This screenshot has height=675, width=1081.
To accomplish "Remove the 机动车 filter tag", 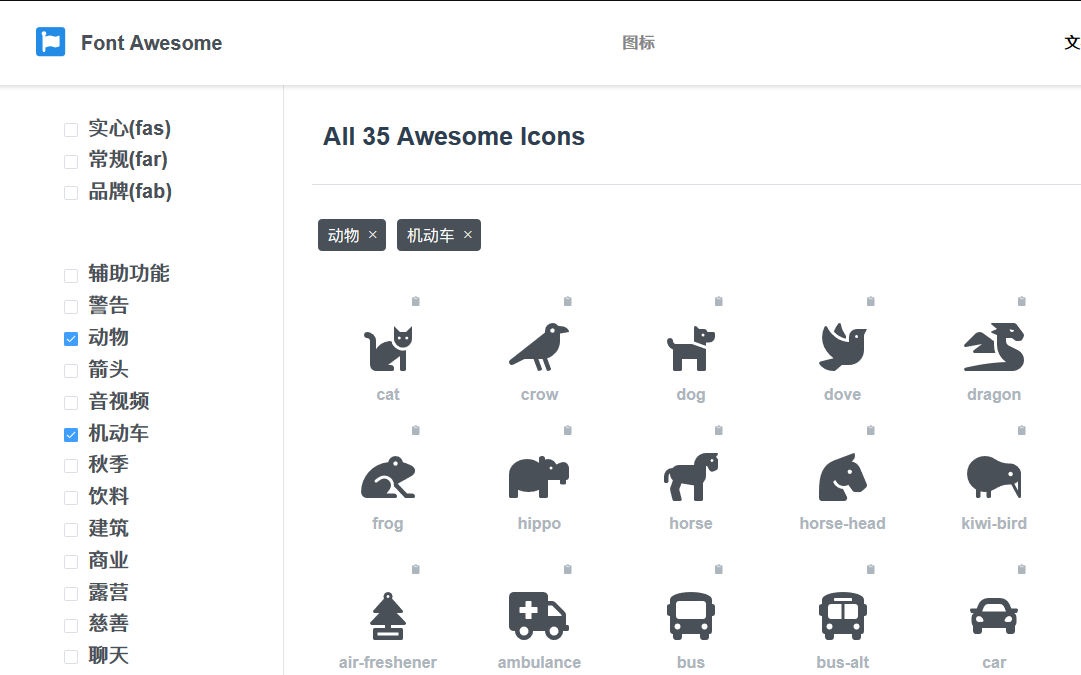I will pyautogui.click(x=467, y=235).
